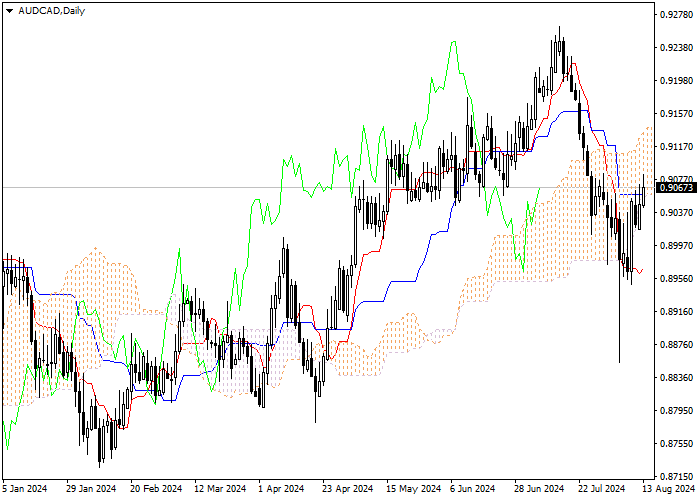Click the 20 Feb 2024 date label
The height and width of the screenshot is (500, 700).
click(156, 488)
